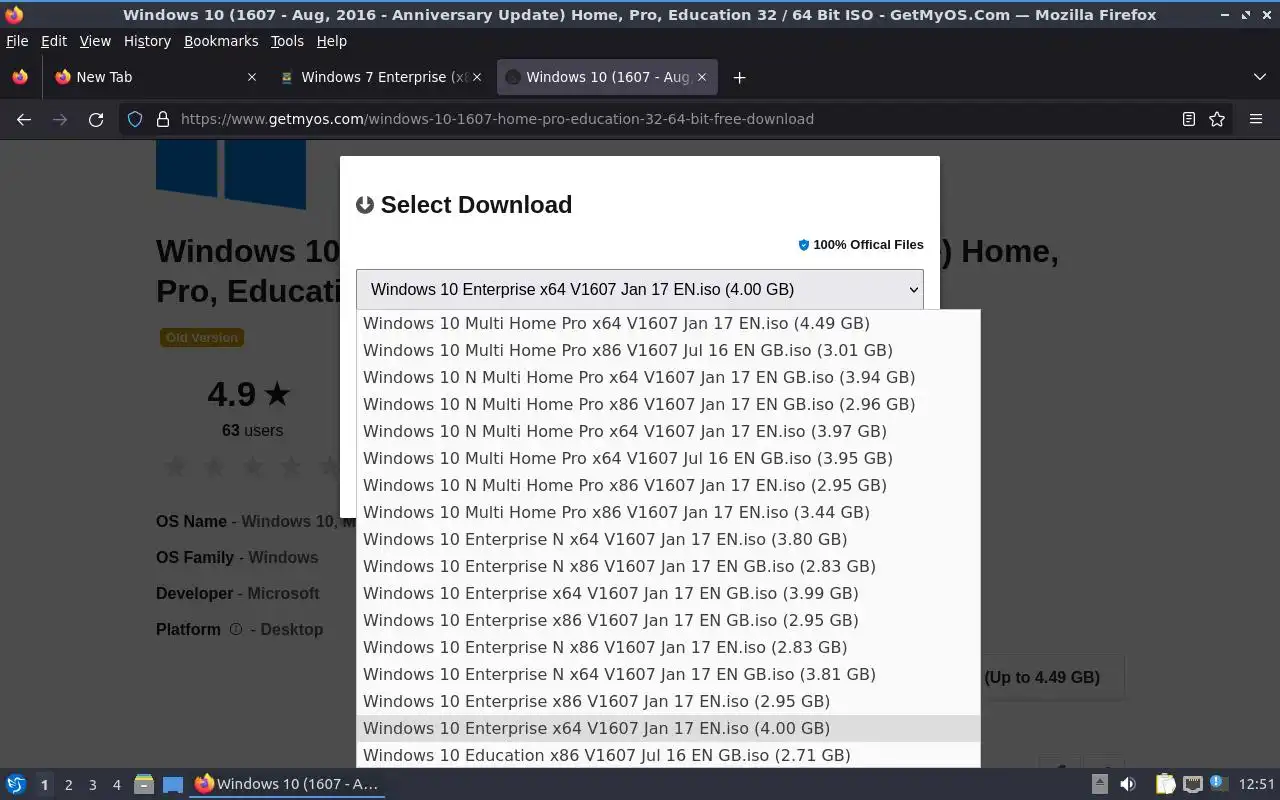Viewport: 1280px width, 800px height.
Task: Close the Windows 10 (1607) tab
Action: click(x=702, y=77)
